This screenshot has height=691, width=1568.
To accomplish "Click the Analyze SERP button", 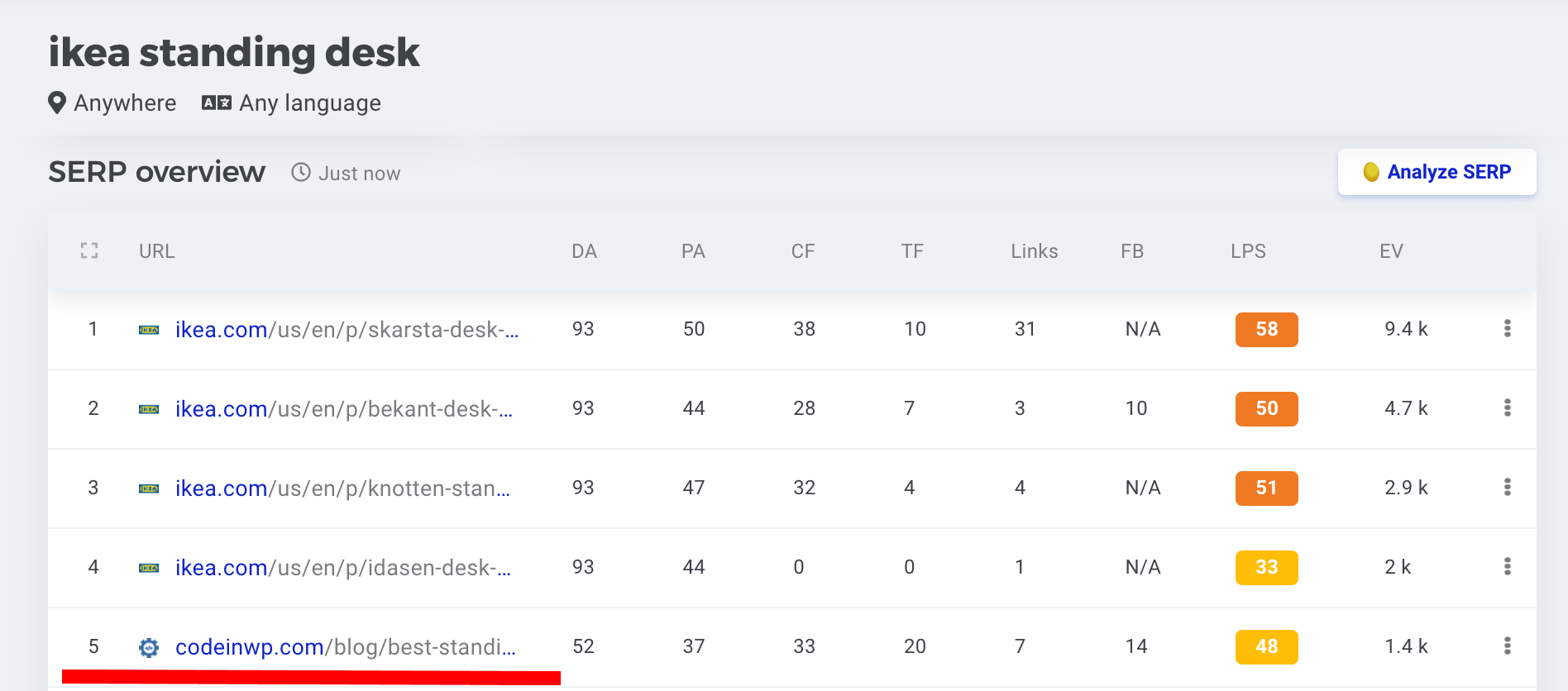I will click(1437, 172).
